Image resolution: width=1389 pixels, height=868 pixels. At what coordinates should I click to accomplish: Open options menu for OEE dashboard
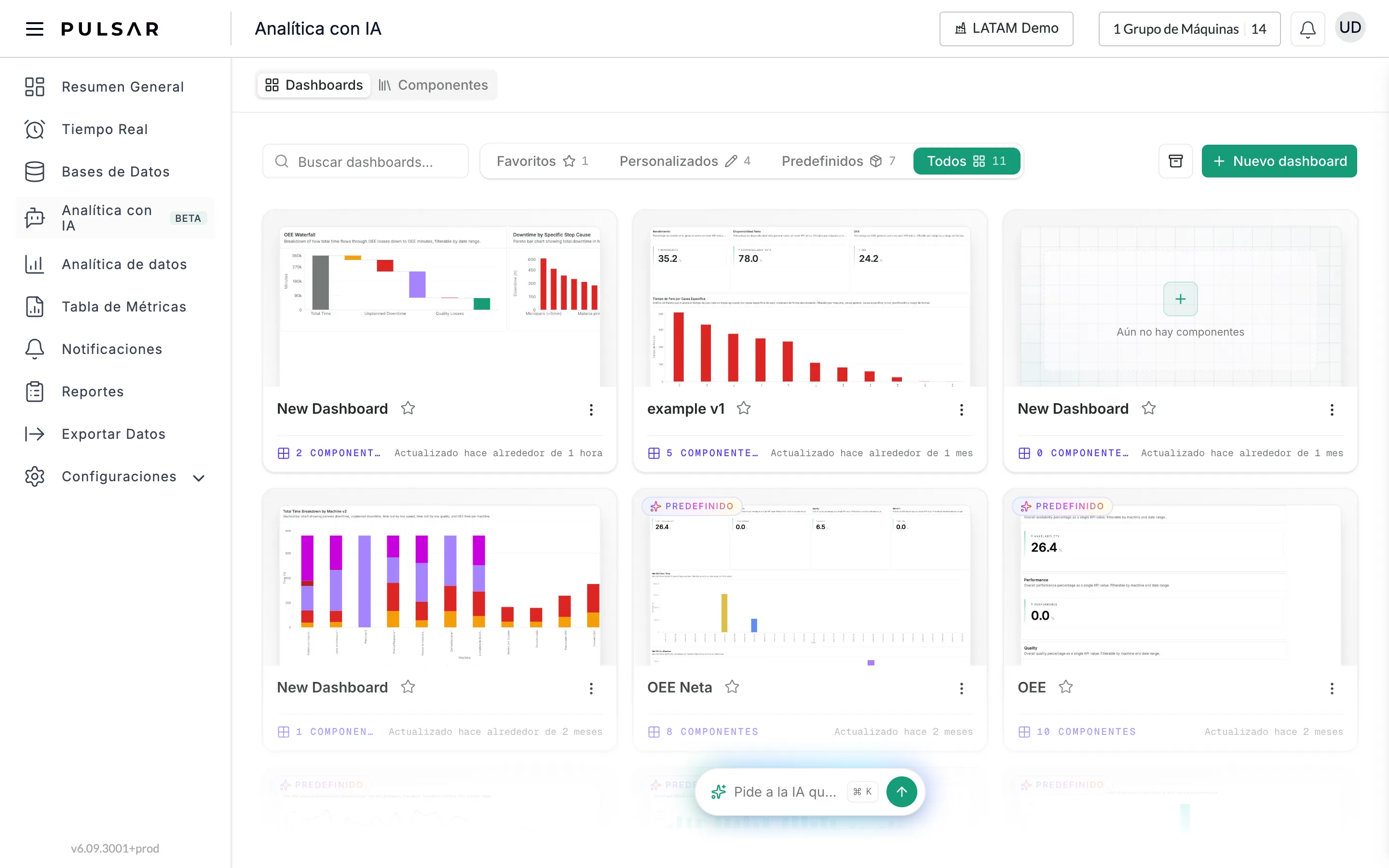(x=1332, y=688)
